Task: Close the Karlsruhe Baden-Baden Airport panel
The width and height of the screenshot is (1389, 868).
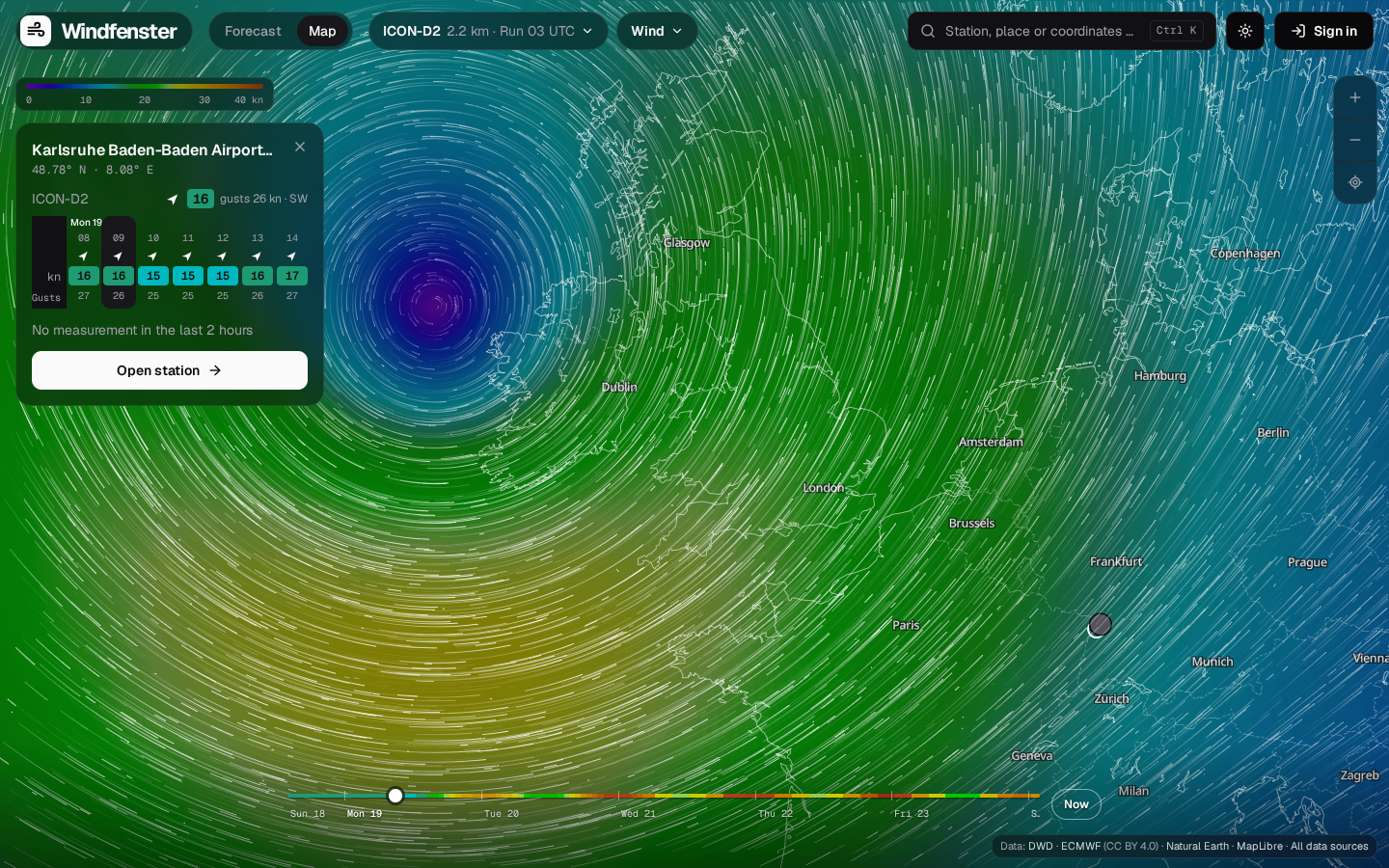Action: click(x=300, y=147)
